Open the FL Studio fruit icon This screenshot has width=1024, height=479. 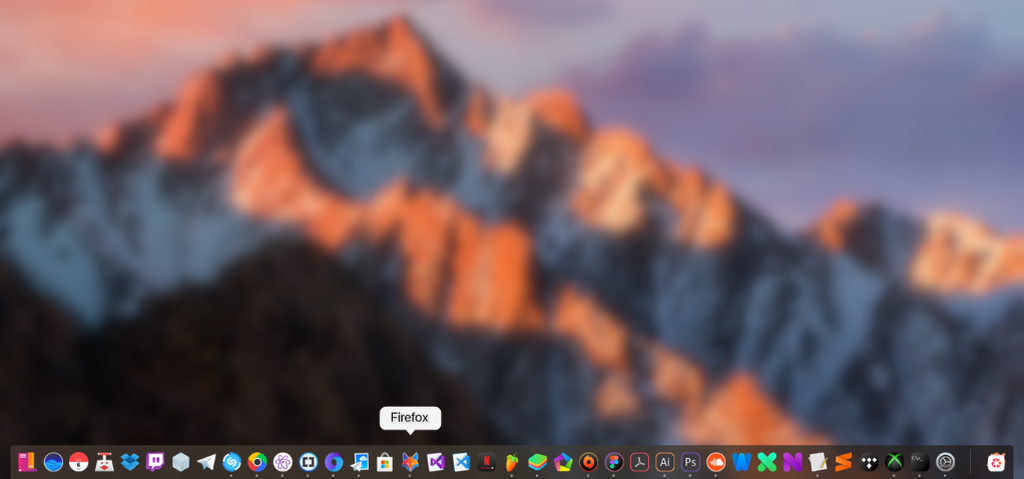[x=512, y=462]
